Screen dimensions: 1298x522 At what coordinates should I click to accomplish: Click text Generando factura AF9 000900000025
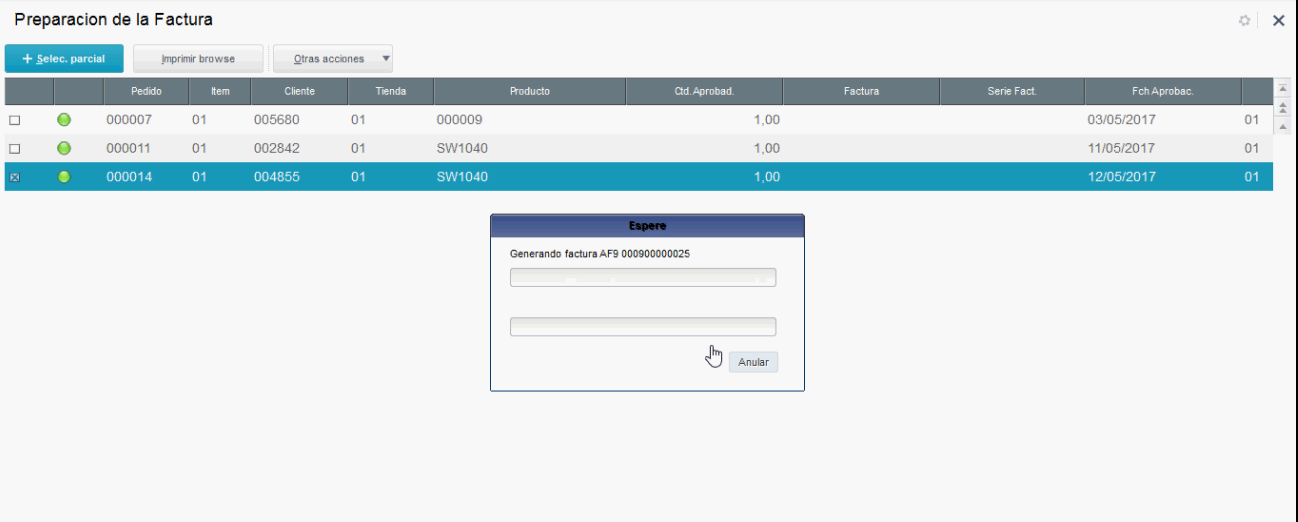pos(600,254)
